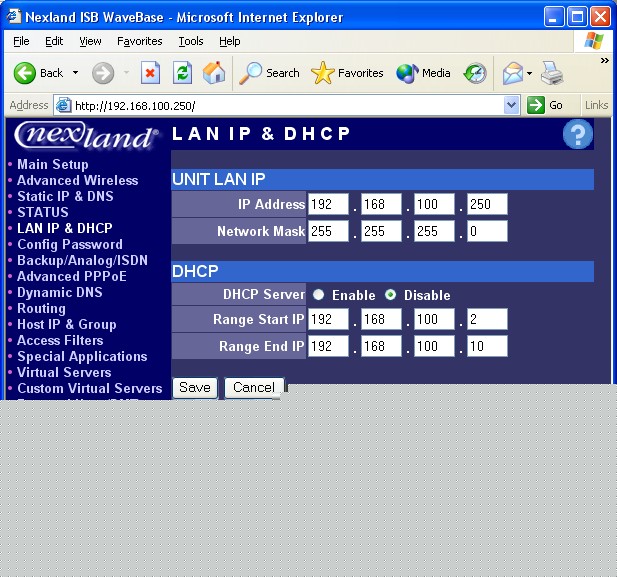Open the Tools menu

pyautogui.click(x=191, y=41)
